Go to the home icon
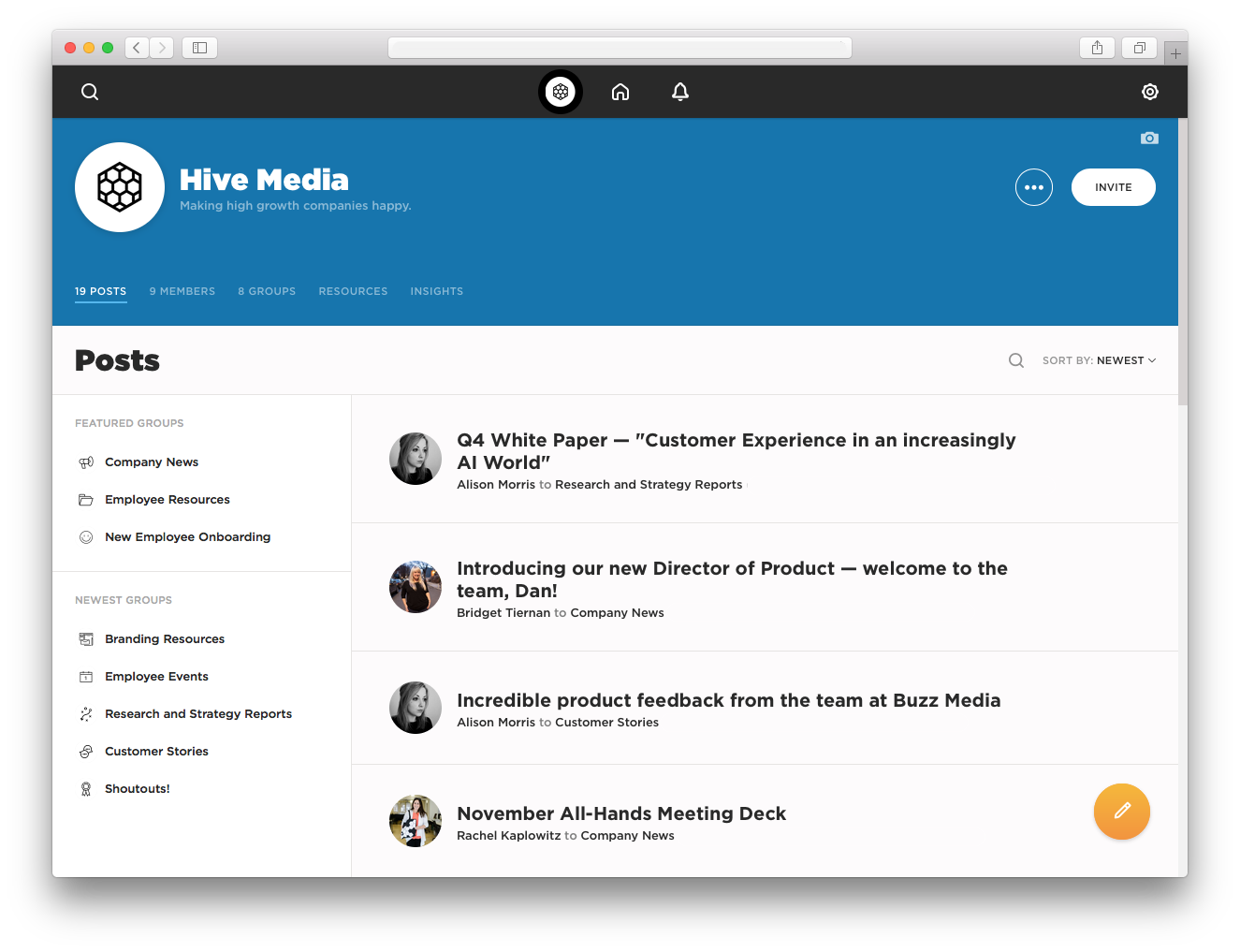The image size is (1240, 952). 620,92
